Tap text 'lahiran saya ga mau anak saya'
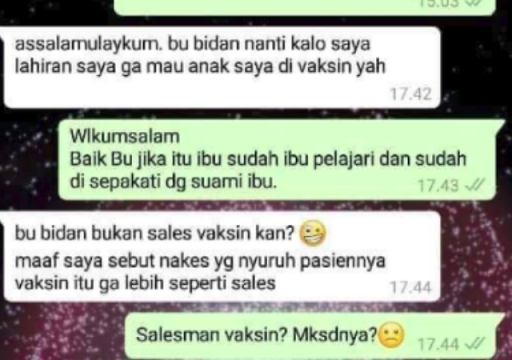512x360 pixels. [154, 67]
